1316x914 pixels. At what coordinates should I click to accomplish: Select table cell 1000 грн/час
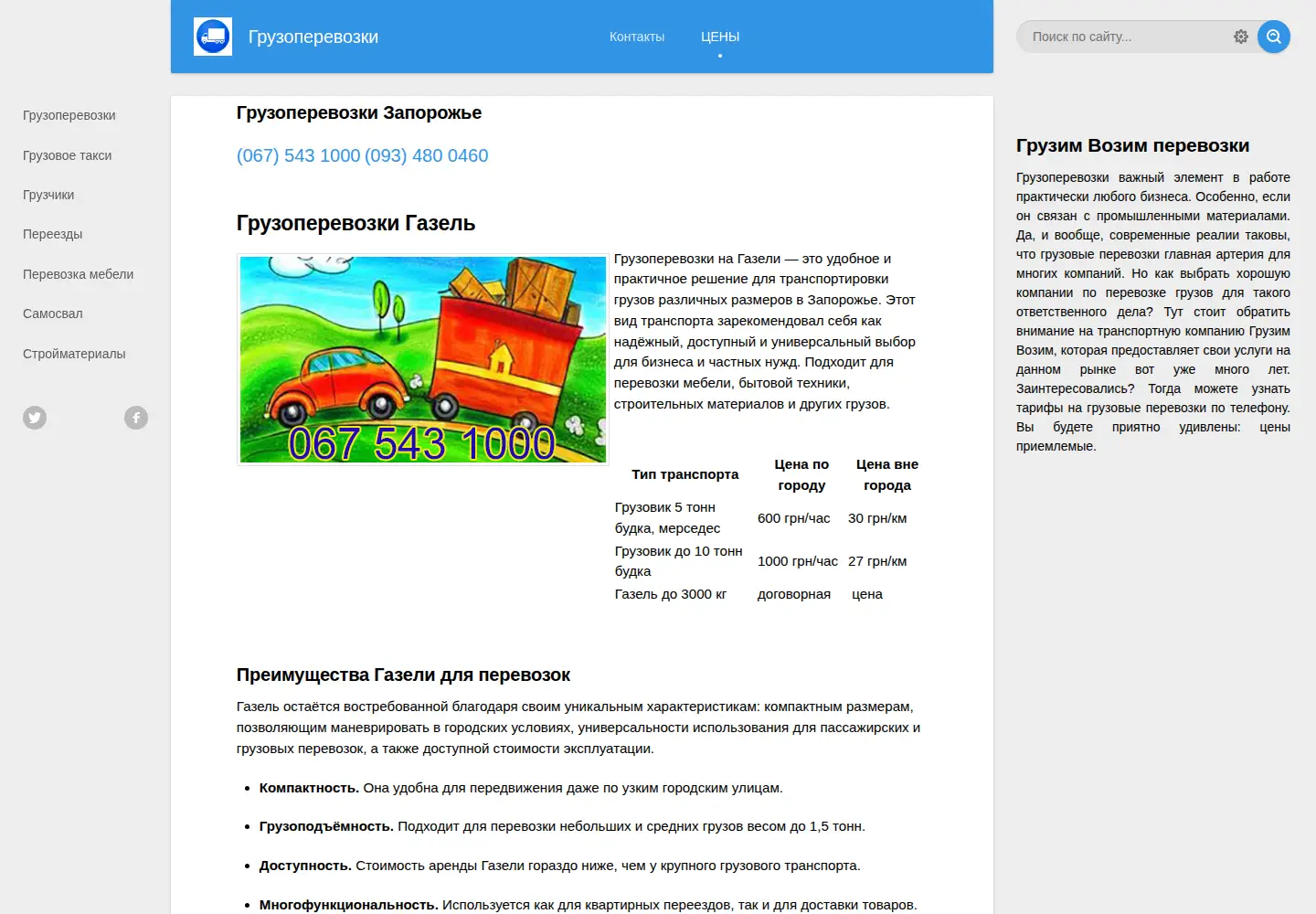coord(798,561)
